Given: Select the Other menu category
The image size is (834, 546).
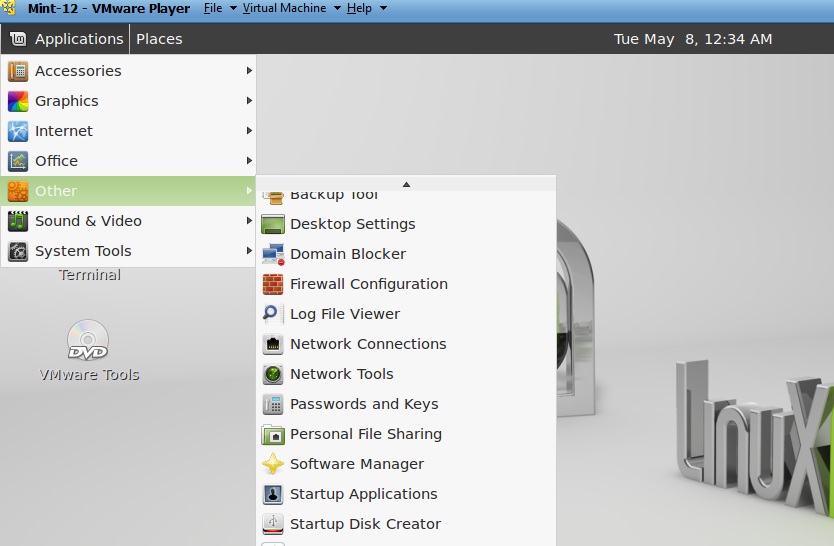Looking at the screenshot, I should coord(128,191).
